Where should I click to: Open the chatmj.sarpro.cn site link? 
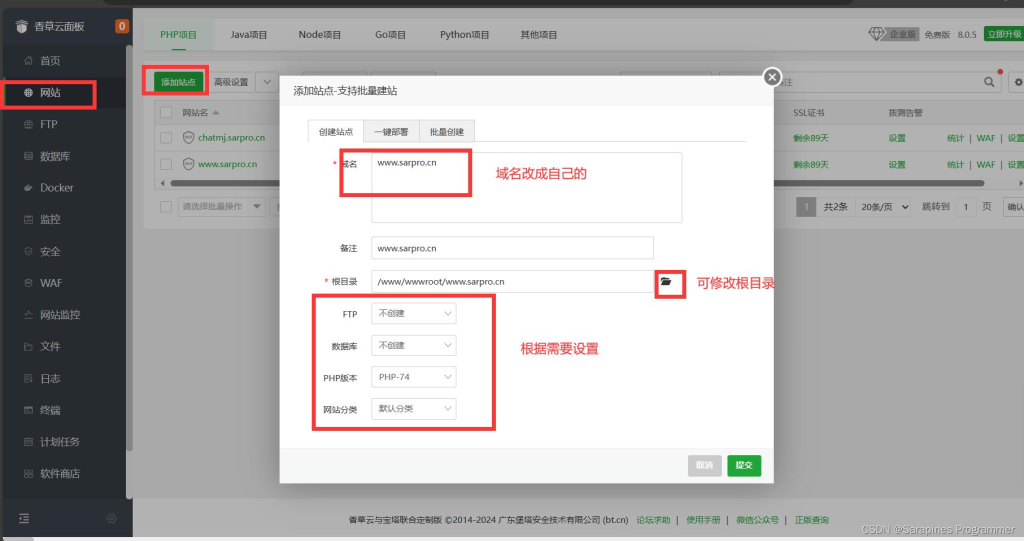coord(232,138)
